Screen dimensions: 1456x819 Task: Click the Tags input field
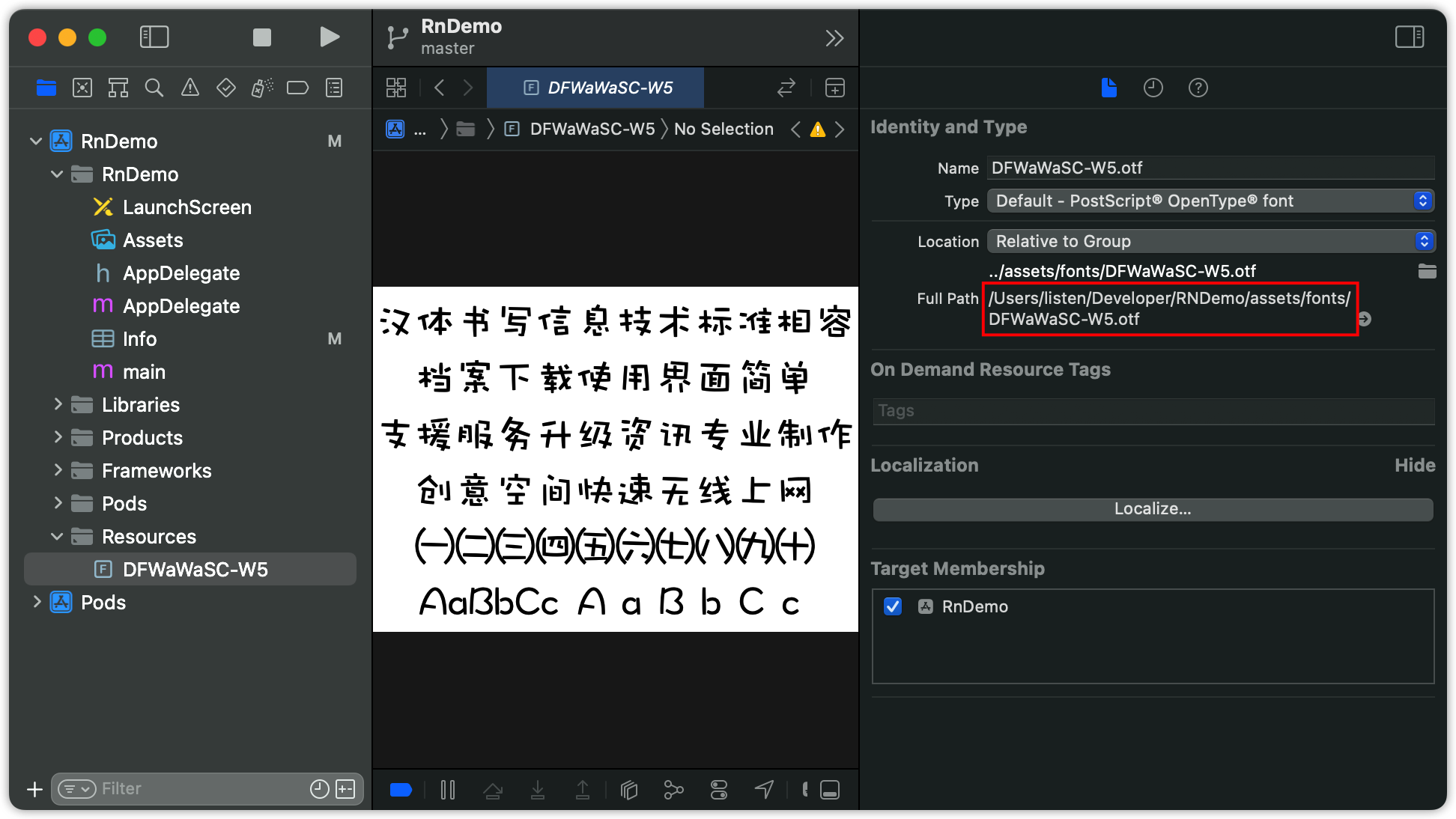[x=1153, y=412]
